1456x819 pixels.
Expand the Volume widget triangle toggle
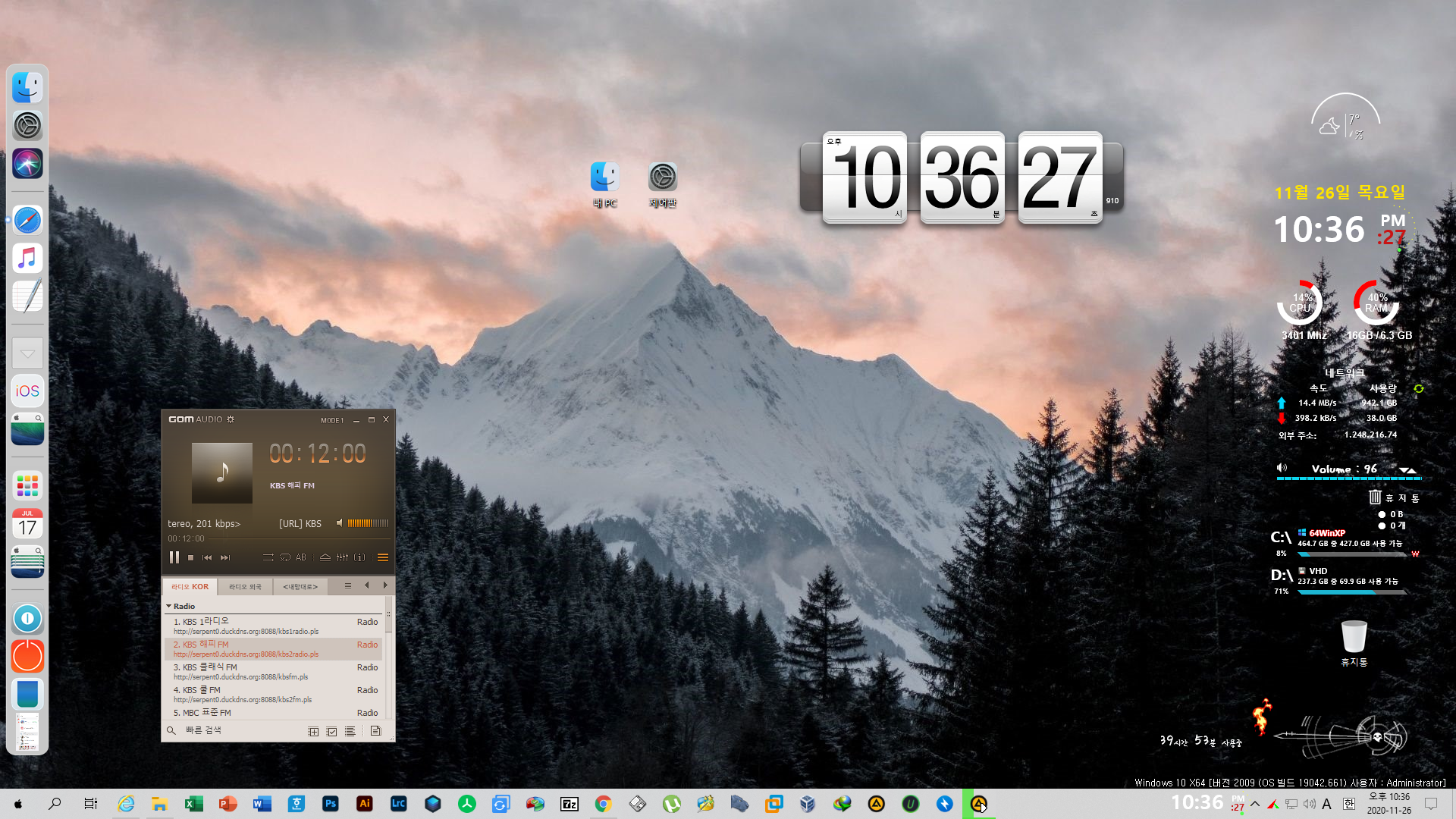[1407, 470]
